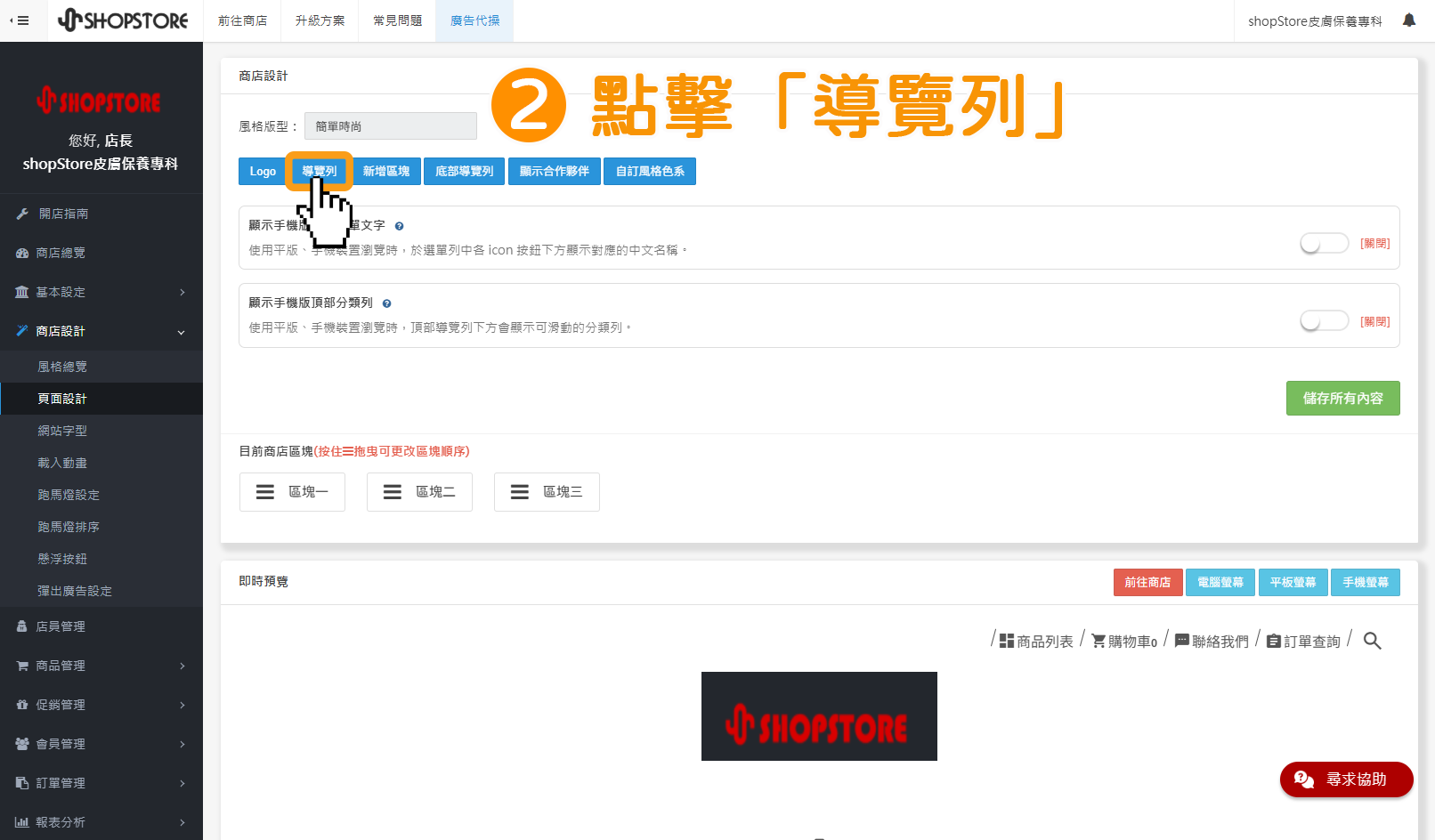This screenshot has width=1435, height=840.
Task: Click the chart icon beside 報表分析
Action: coord(22,822)
